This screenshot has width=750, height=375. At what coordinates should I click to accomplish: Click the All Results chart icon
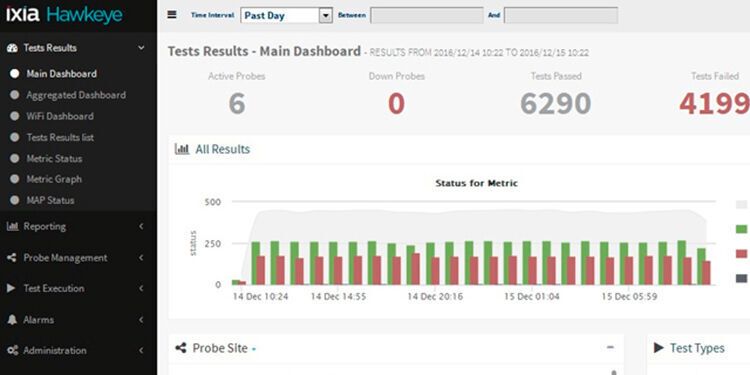point(182,149)
